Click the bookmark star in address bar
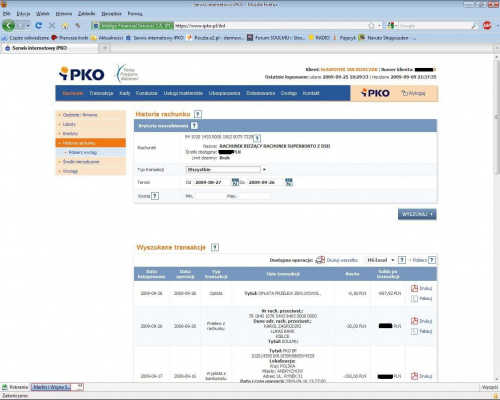Screen dimensions: 500x400 point(371,25)
